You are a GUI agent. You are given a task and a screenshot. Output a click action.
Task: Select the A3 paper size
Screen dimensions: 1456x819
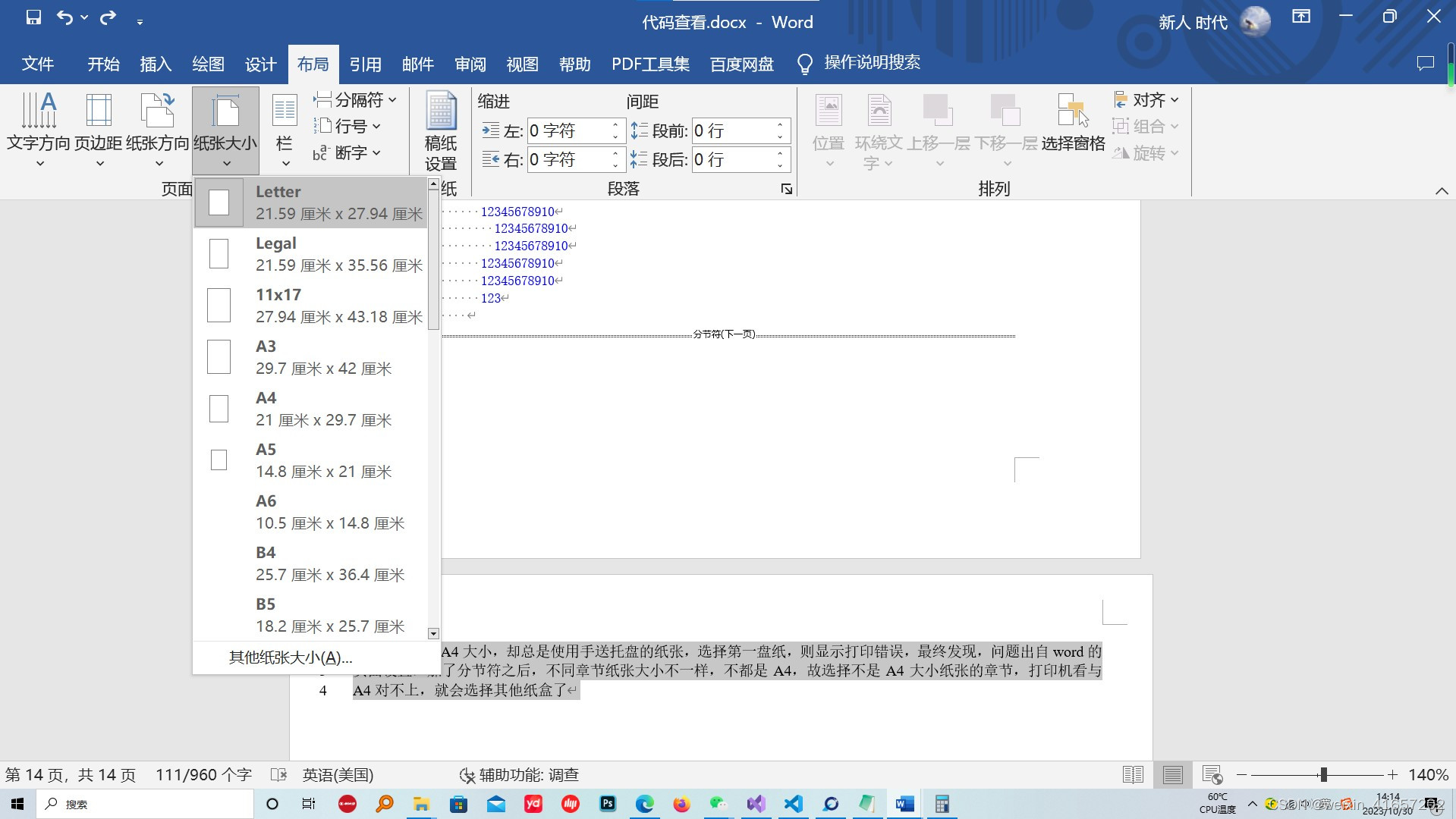pos(310,357)
